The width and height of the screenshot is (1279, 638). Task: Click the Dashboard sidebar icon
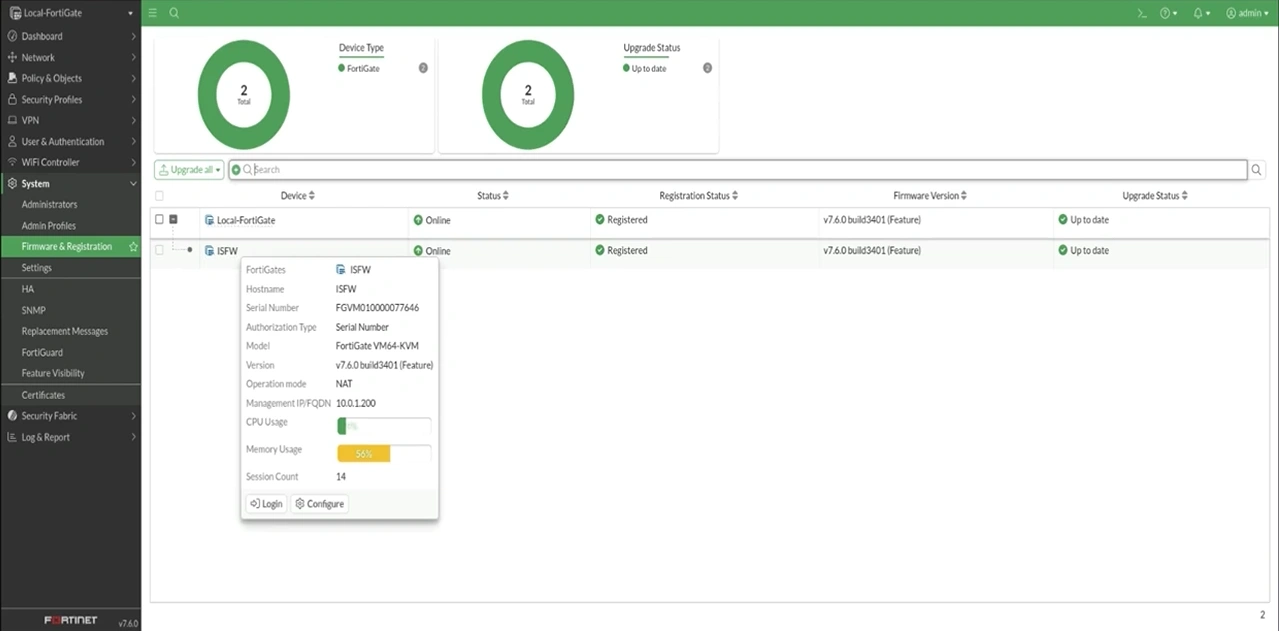[x=12, y=36]
